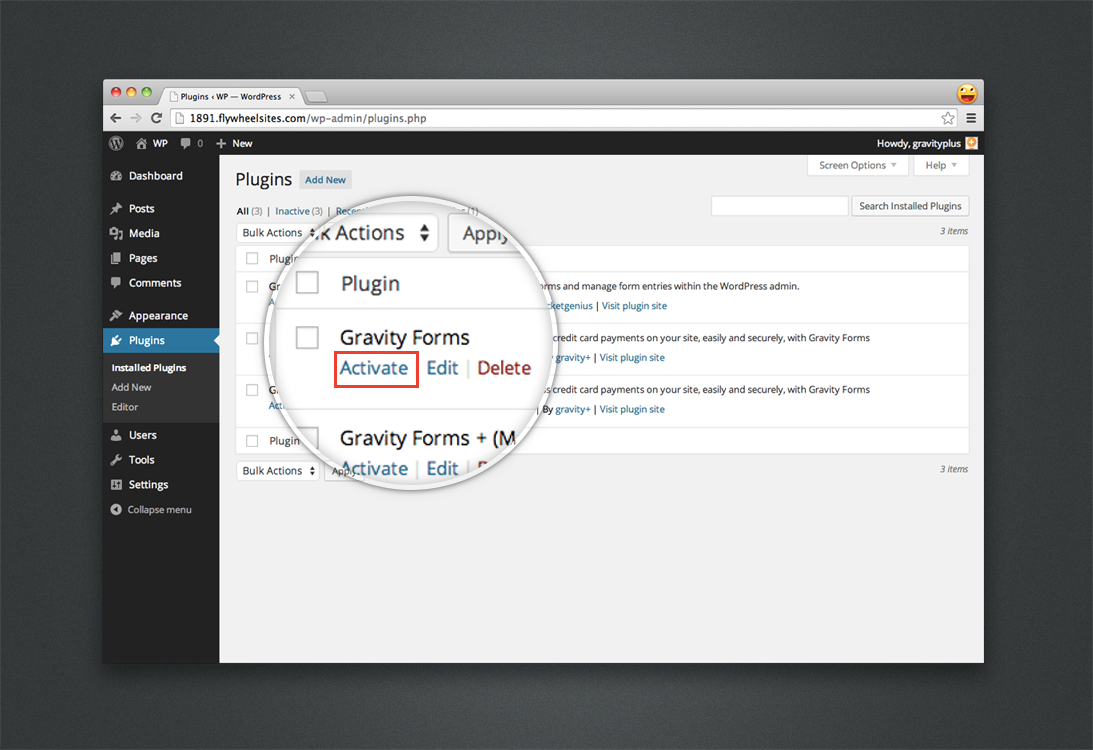Focus the plugin search text field
The width and height of the screenshot is (1093, 750).
[x=779, y=206]
